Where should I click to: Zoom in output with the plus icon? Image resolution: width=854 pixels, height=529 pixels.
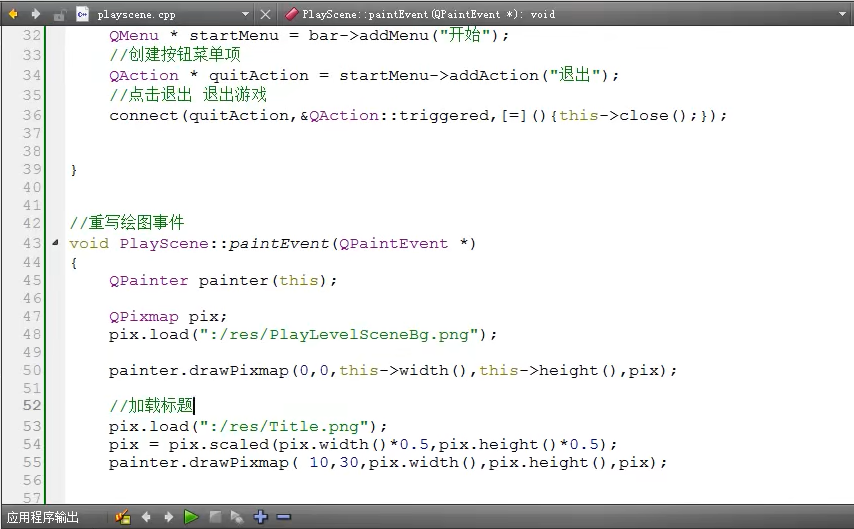pos(261,516)
